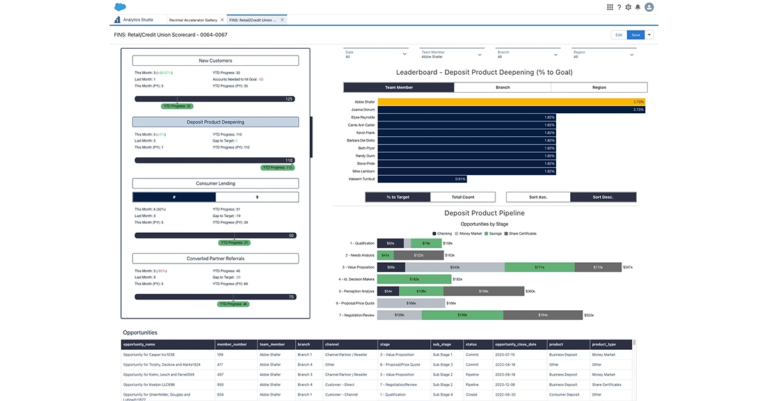This screenshot has width=768, height=401.
Task: Open the Help question mark icon
Action: coord(619,7)
